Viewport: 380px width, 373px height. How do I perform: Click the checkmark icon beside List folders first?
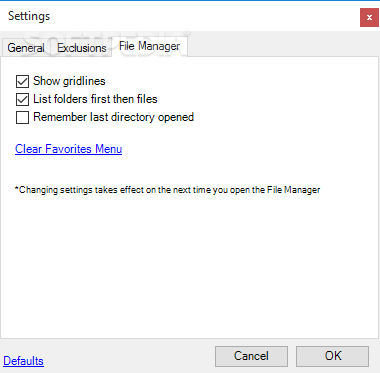[x=22, y=99]
